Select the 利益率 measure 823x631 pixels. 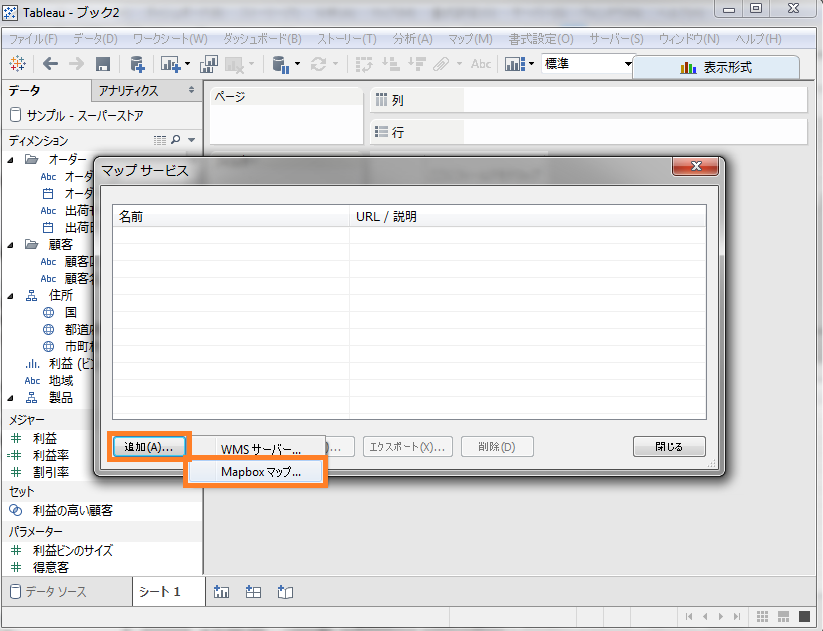(x=50, y=455)
